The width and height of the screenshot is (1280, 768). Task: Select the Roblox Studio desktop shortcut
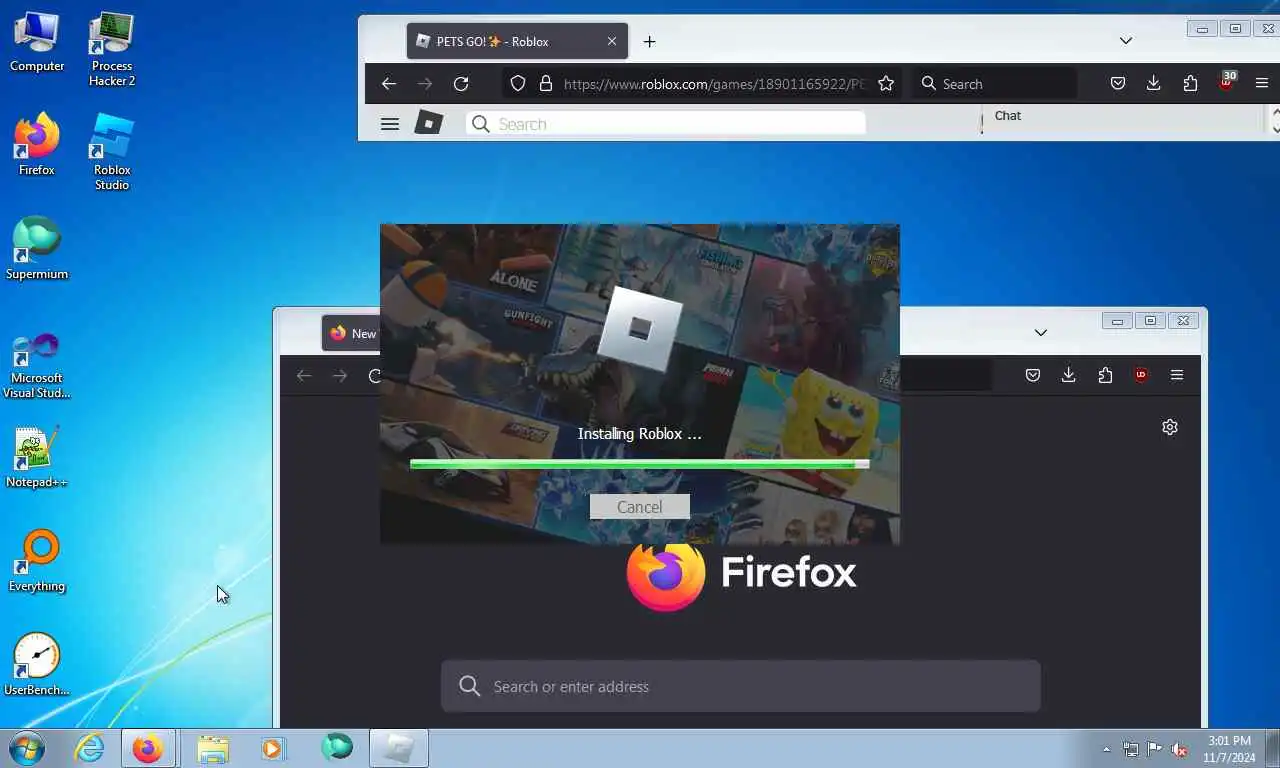tap(112, 153)
